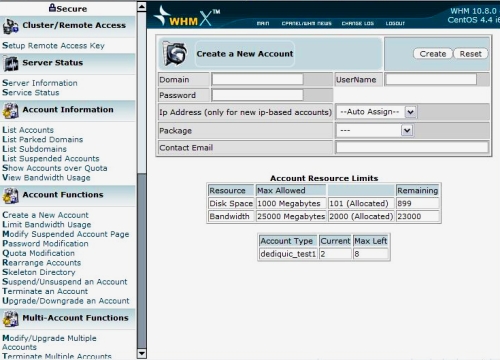Focus the Contact Email input field
This screenshot has width=500, height=360.
click(412, 147)
